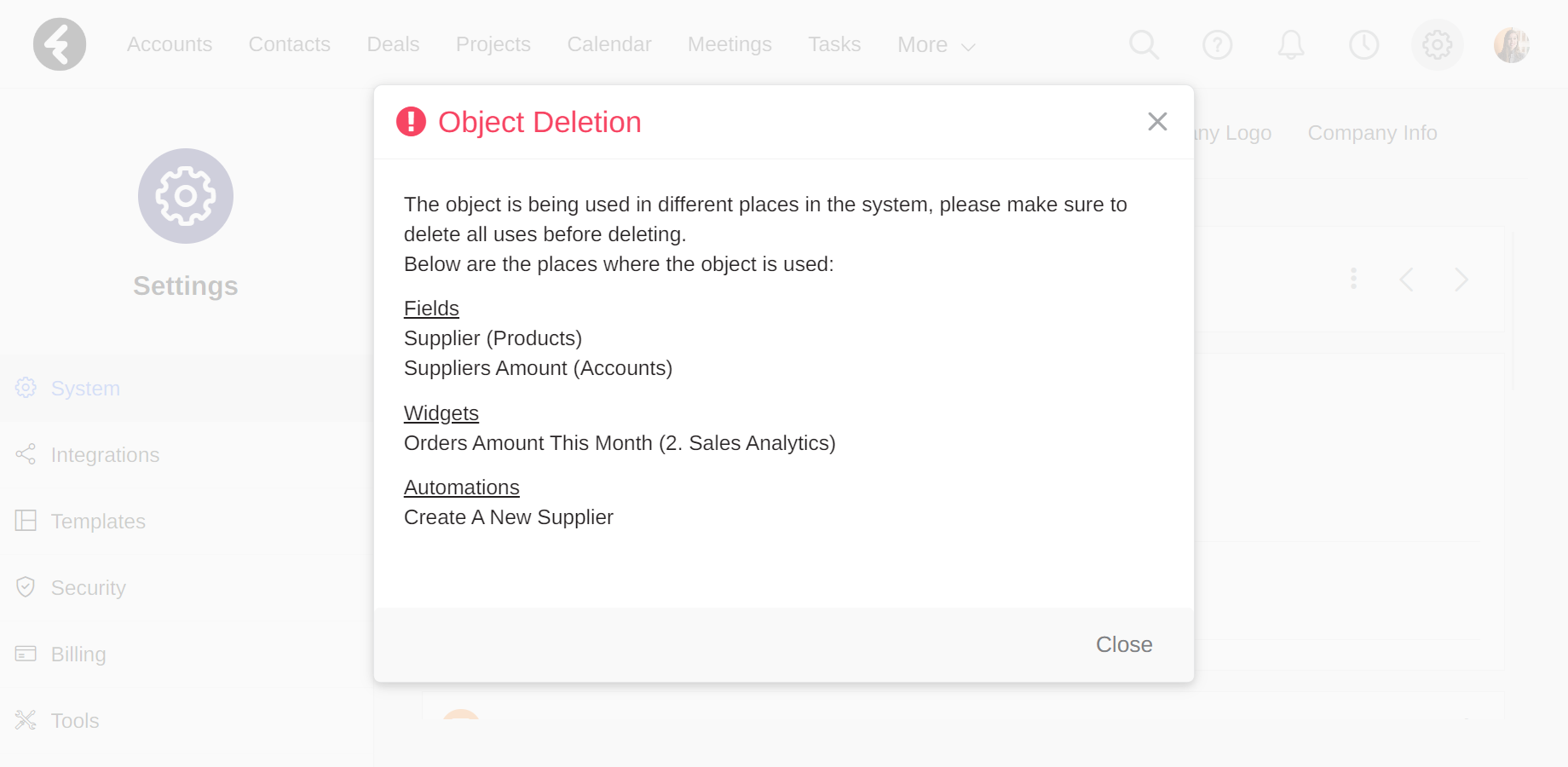Open the search magnifier icon
This screenshot has width=1568, height=767.
pyautogui.click(x=1144, y=44)
